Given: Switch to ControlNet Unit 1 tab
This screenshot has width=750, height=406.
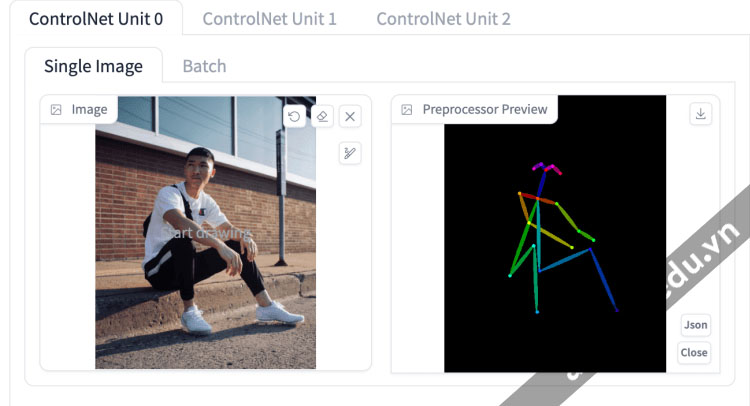Looking at the screenshot, I should click(x=269, y=19).
